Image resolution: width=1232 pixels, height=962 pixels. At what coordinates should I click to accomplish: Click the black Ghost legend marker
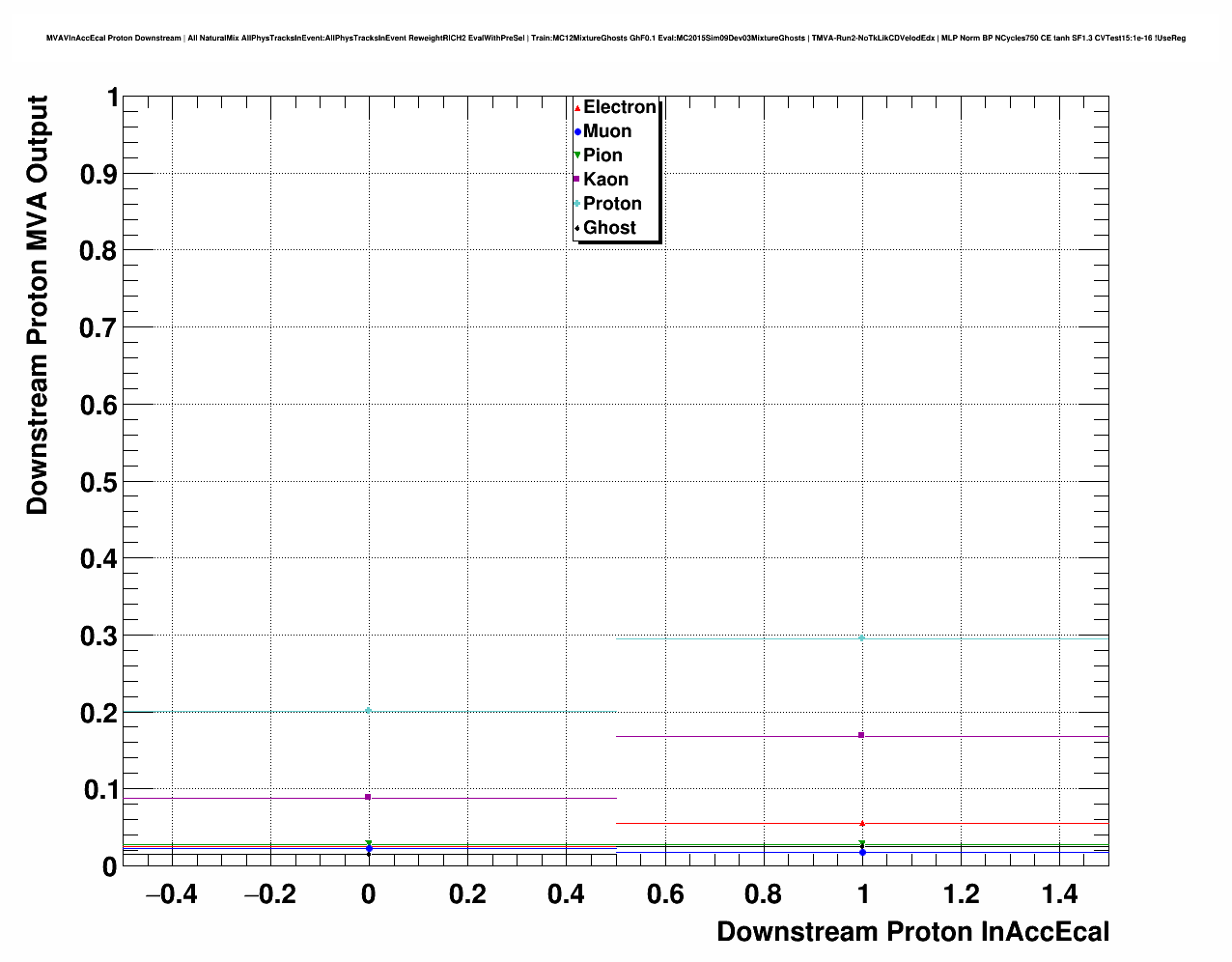[577, 228]
